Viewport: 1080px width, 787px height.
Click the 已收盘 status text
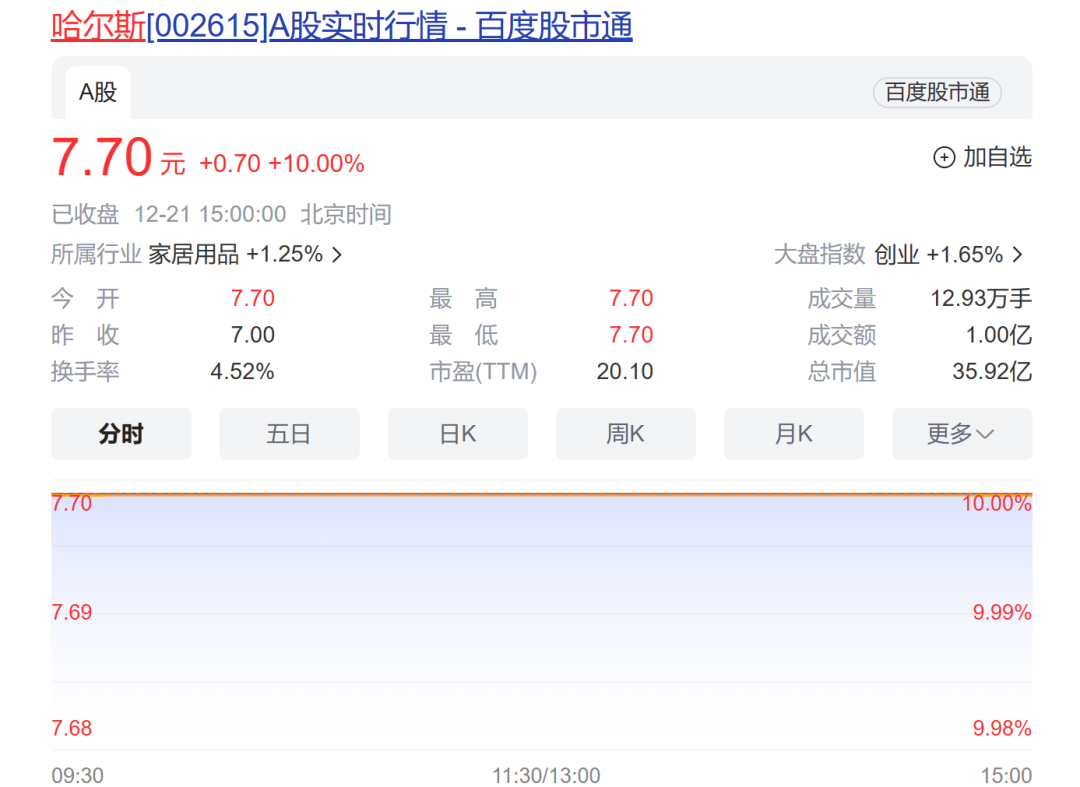point(85,215)
